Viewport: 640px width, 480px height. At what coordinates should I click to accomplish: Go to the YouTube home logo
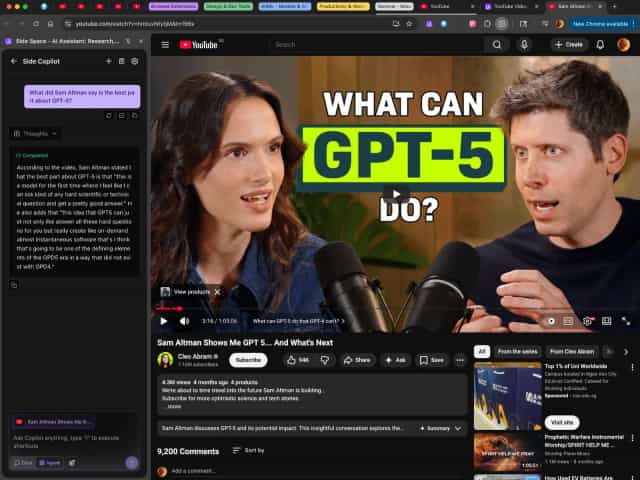point(199,44)
